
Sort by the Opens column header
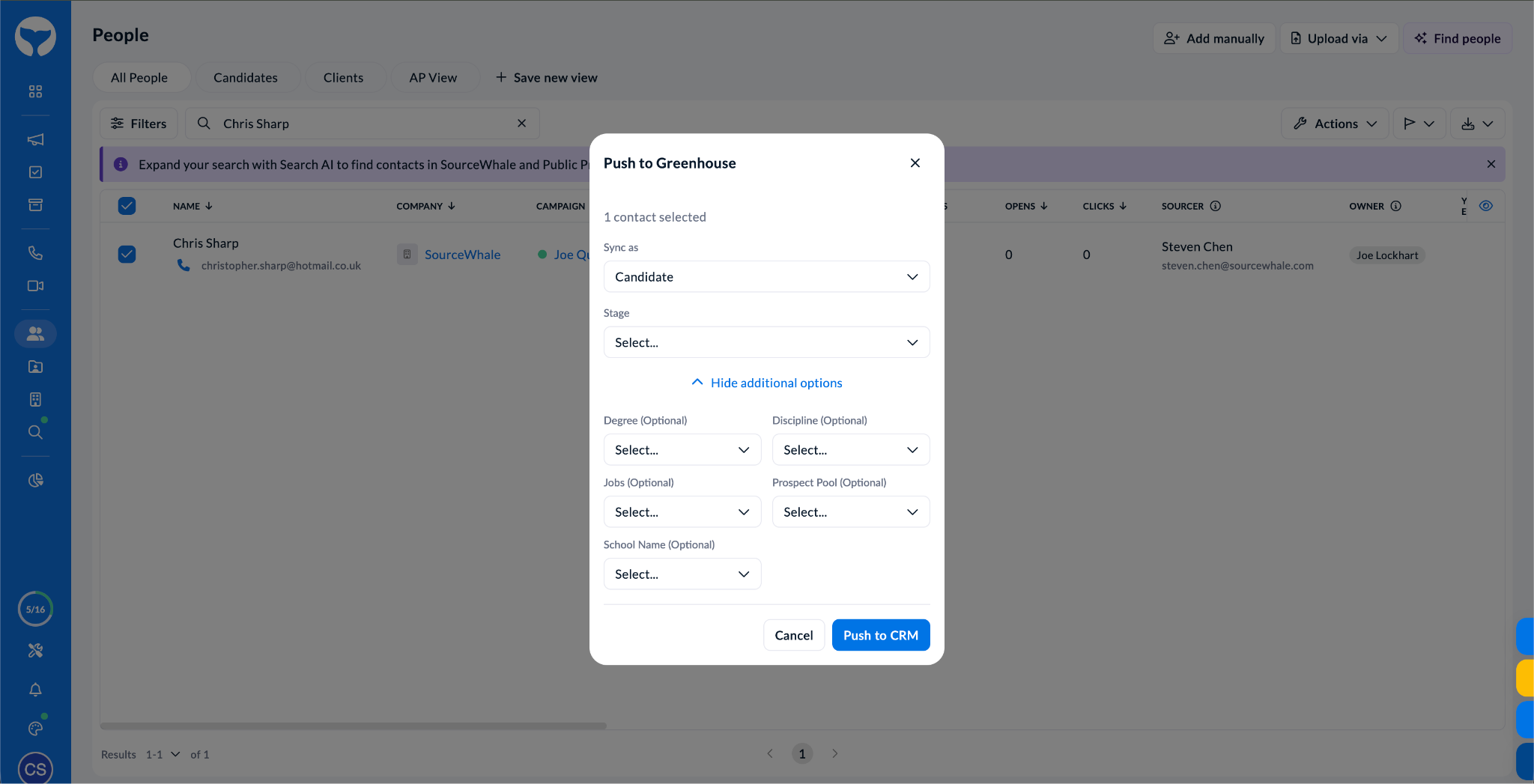(1026, 206)
